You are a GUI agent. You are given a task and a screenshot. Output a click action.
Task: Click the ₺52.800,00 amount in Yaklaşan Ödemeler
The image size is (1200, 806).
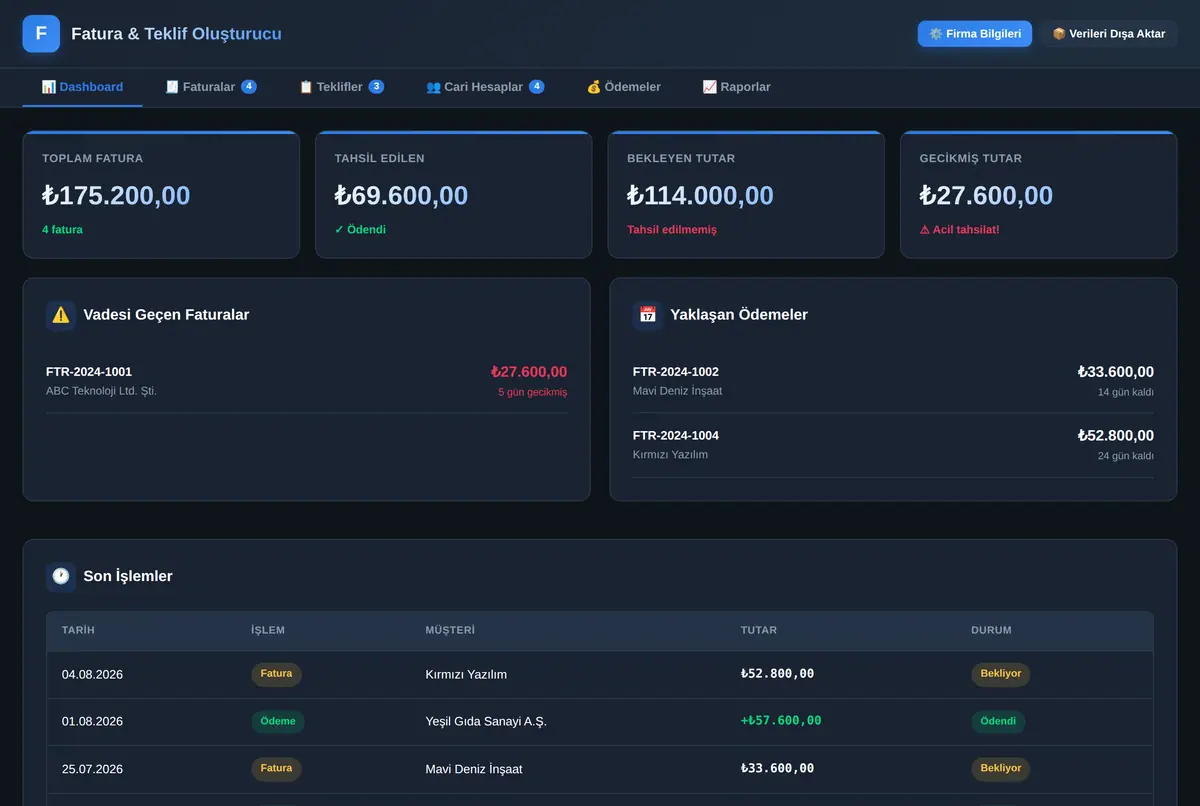[1116, 436]
